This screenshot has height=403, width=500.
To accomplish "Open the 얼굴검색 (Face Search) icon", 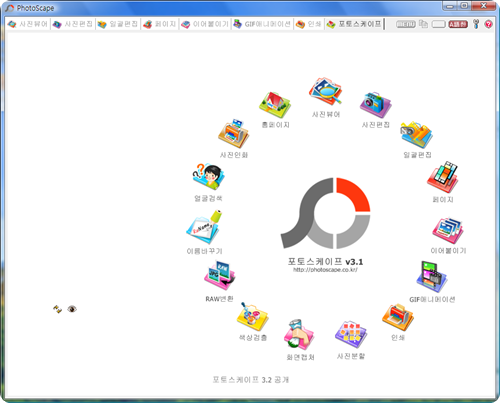I will point(208,177).
